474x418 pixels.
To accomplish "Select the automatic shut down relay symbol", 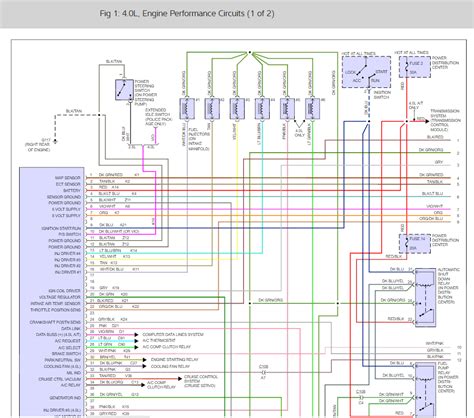I will click(x=426, y=297).
